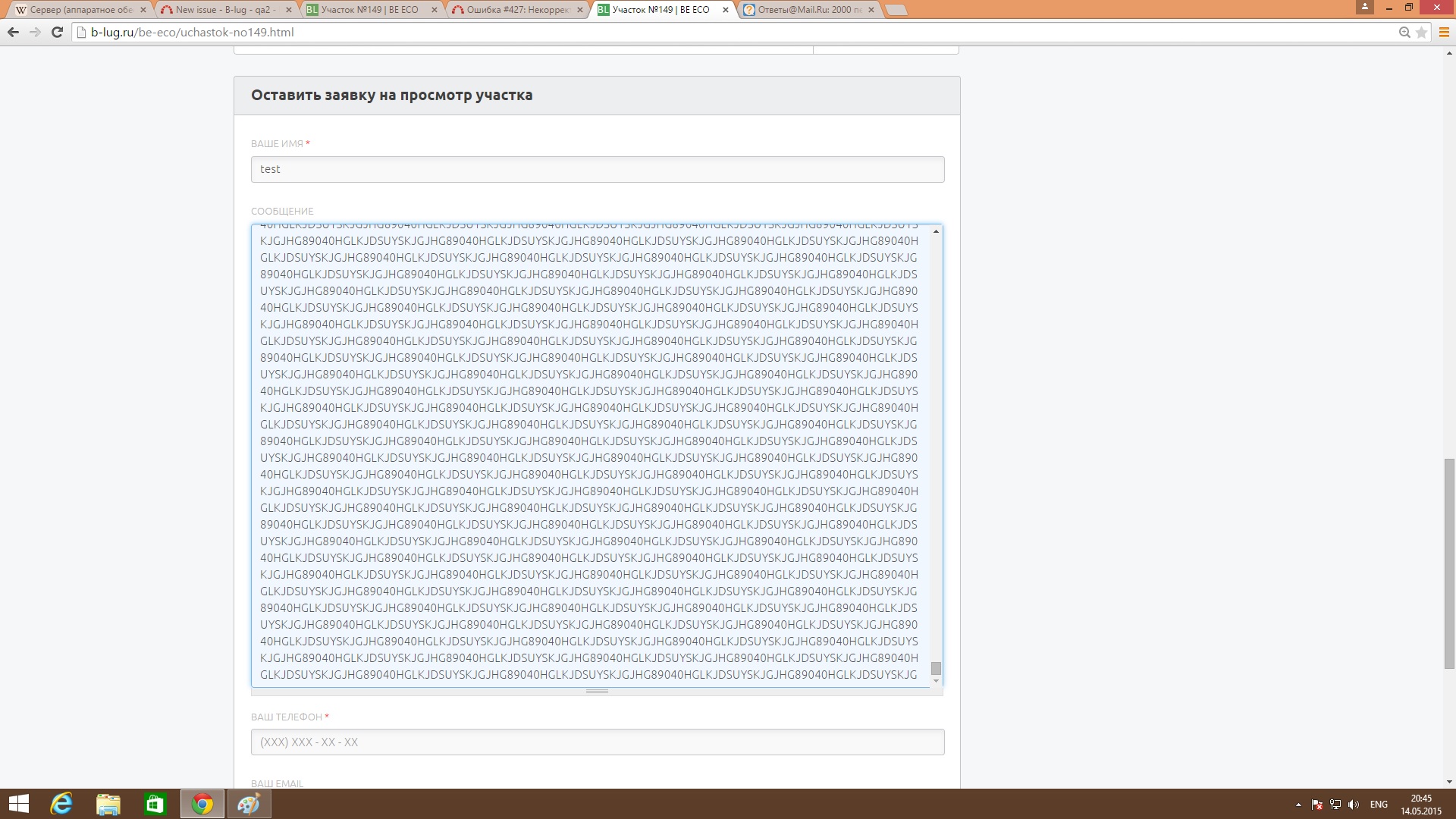Click the zoom magnifier in address bar
Screen dimensions: 1456x819
(1404, 32)
